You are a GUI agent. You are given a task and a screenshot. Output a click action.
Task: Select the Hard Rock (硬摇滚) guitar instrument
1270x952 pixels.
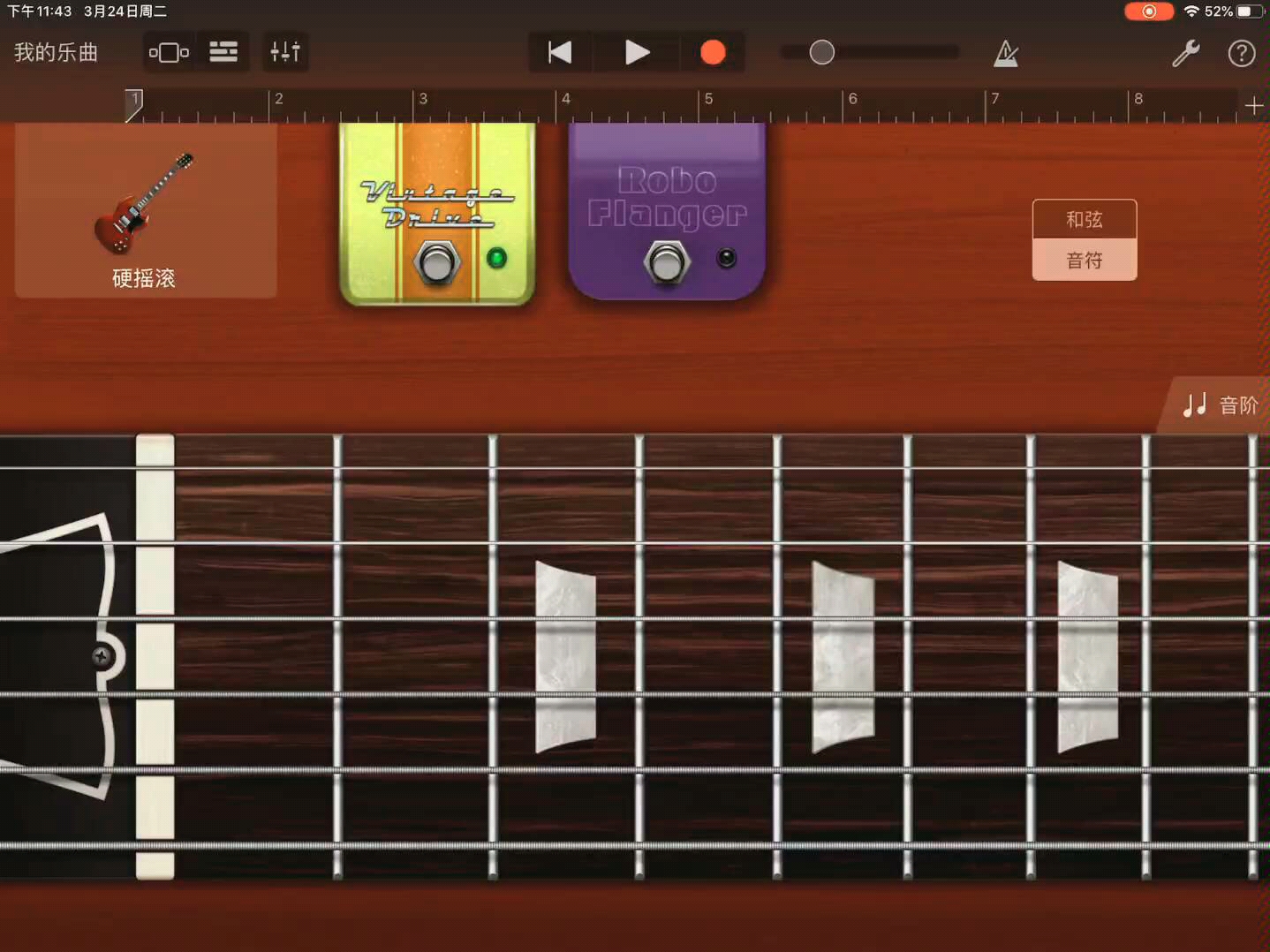[145, 211]
